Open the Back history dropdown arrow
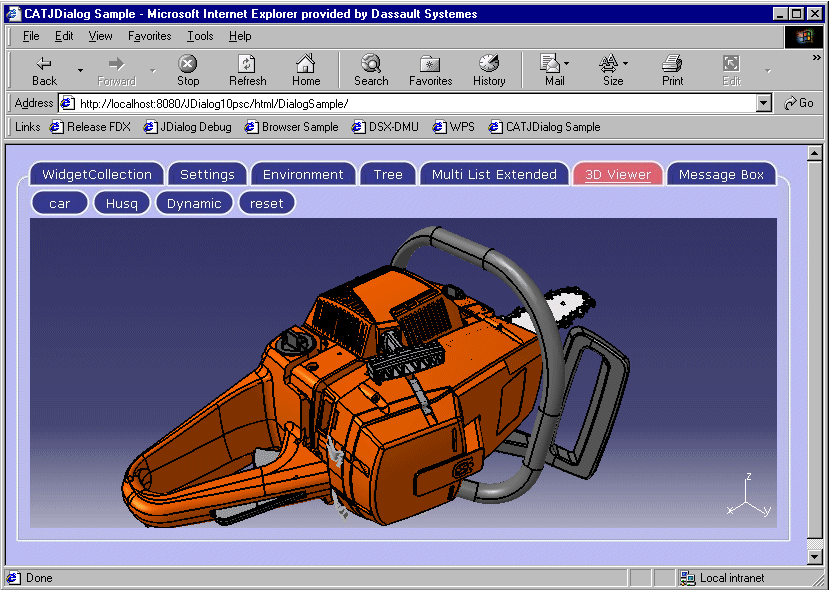The image size is (829, 590). 80,70
